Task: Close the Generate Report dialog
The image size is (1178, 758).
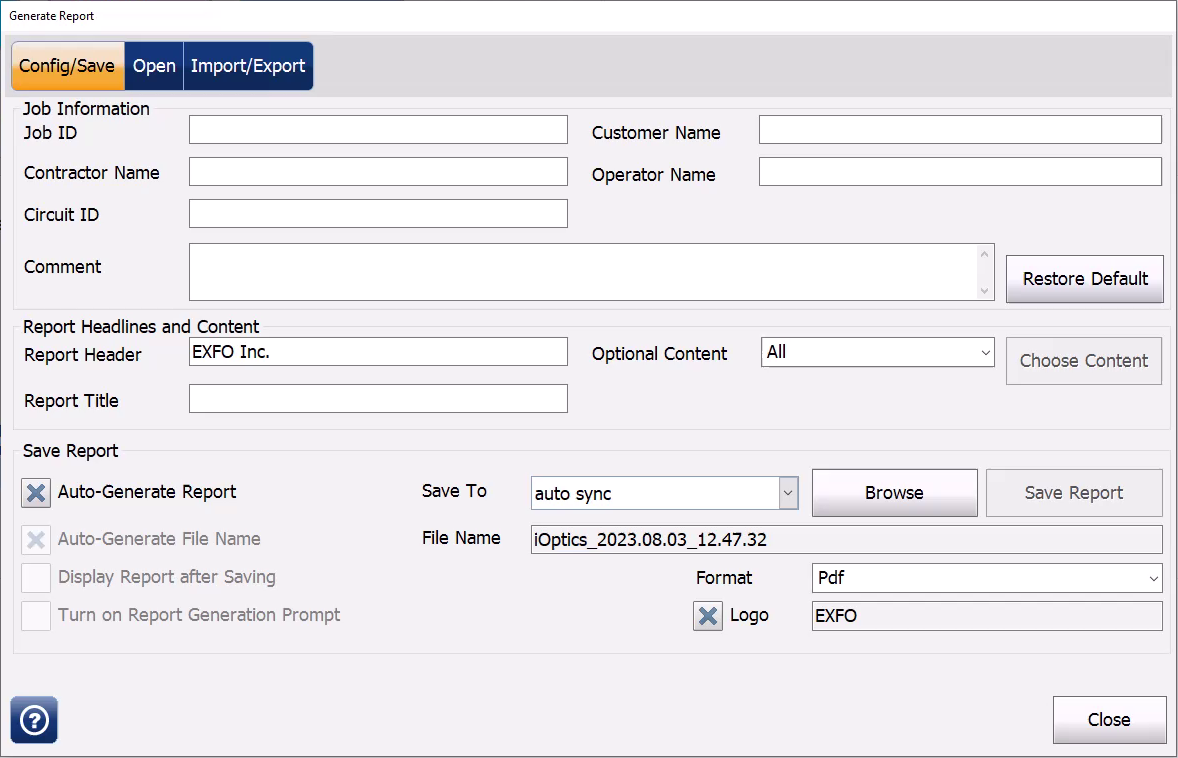Action: [1109, 720]
